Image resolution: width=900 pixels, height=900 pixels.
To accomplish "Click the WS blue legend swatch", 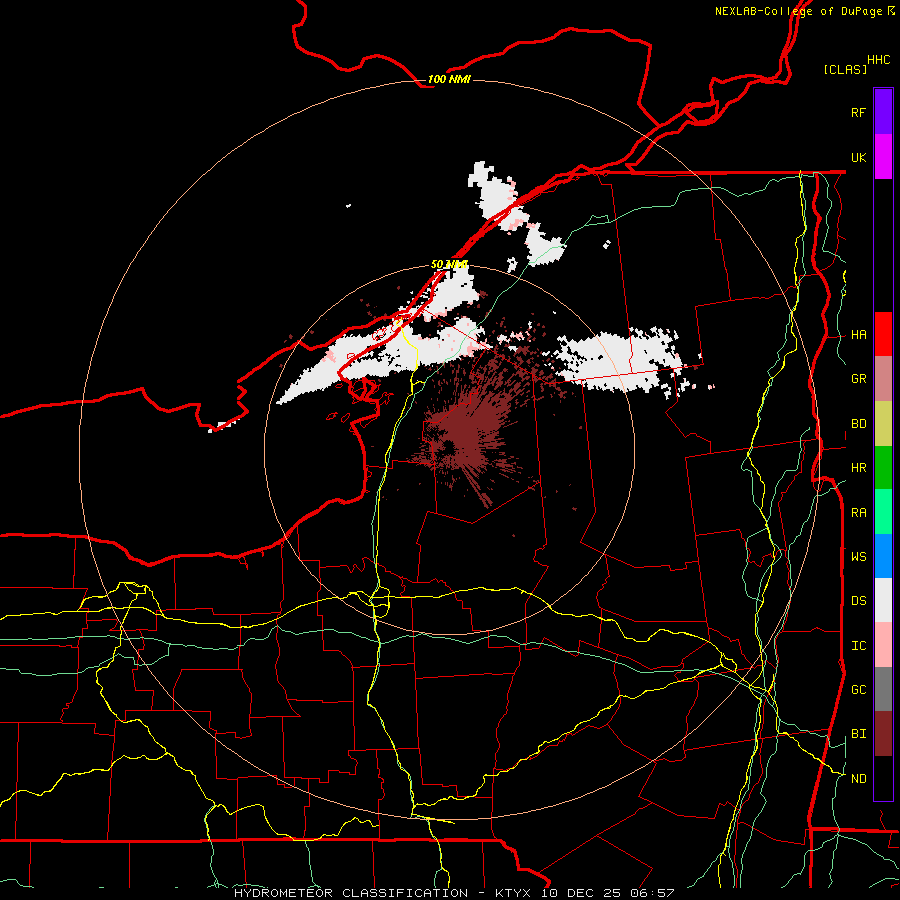I will 883,556.
